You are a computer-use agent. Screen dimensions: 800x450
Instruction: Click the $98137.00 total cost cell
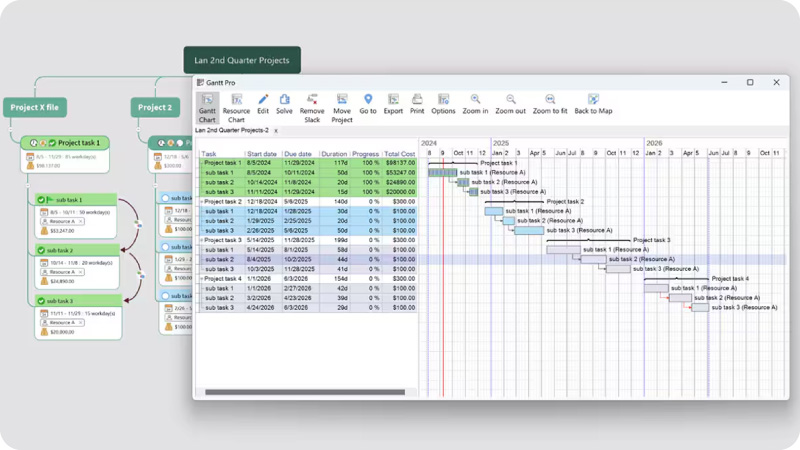click(400, 163)
